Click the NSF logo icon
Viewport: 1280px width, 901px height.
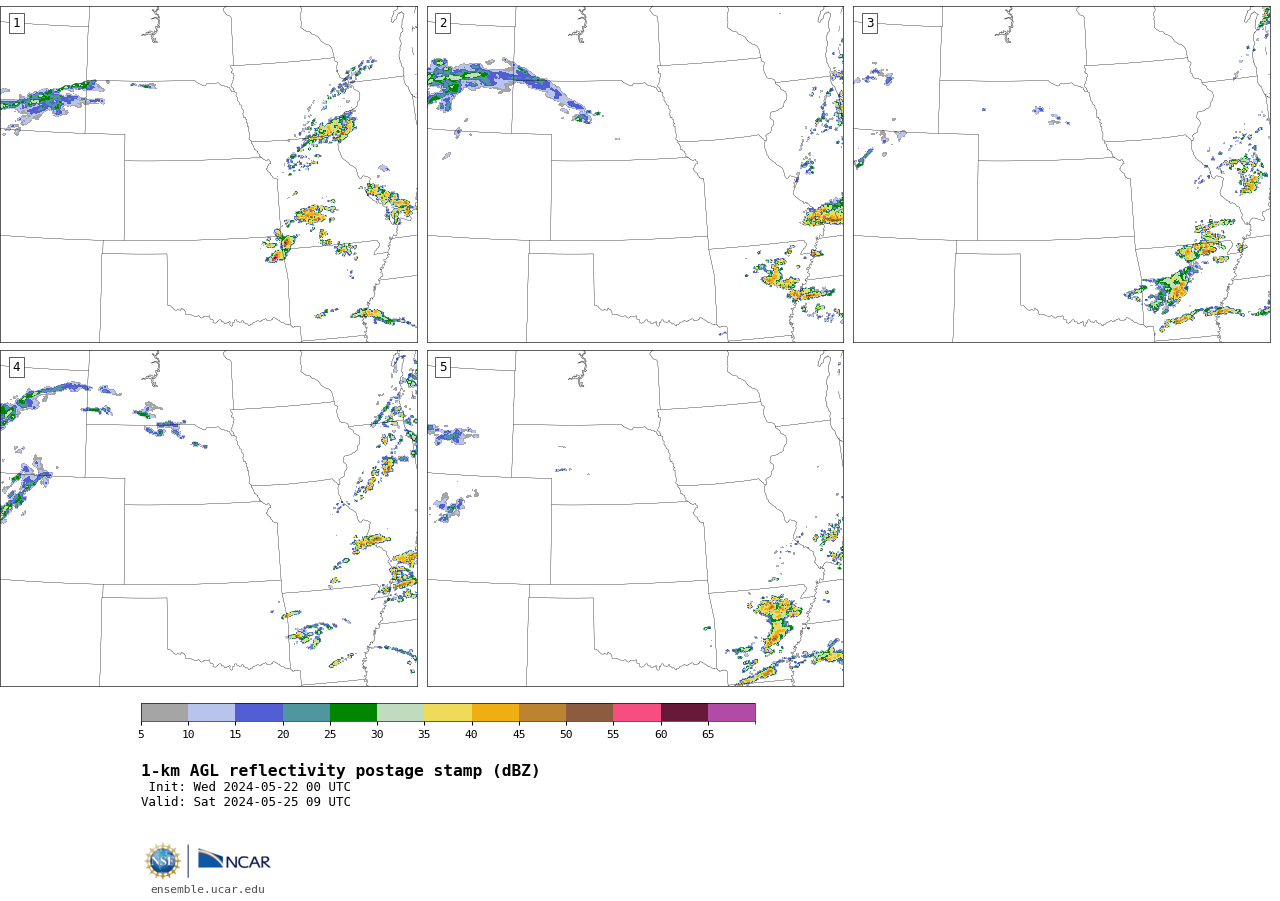pyautogui.click(x=163, y=861)
